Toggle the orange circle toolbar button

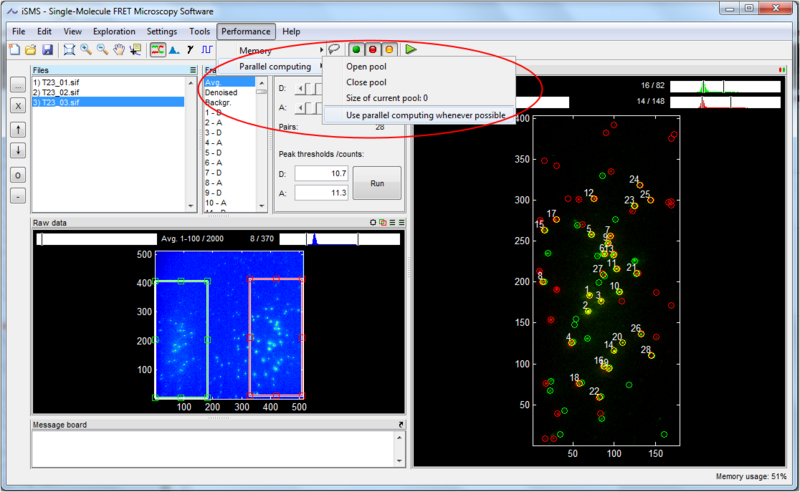[x=389, y=49]
